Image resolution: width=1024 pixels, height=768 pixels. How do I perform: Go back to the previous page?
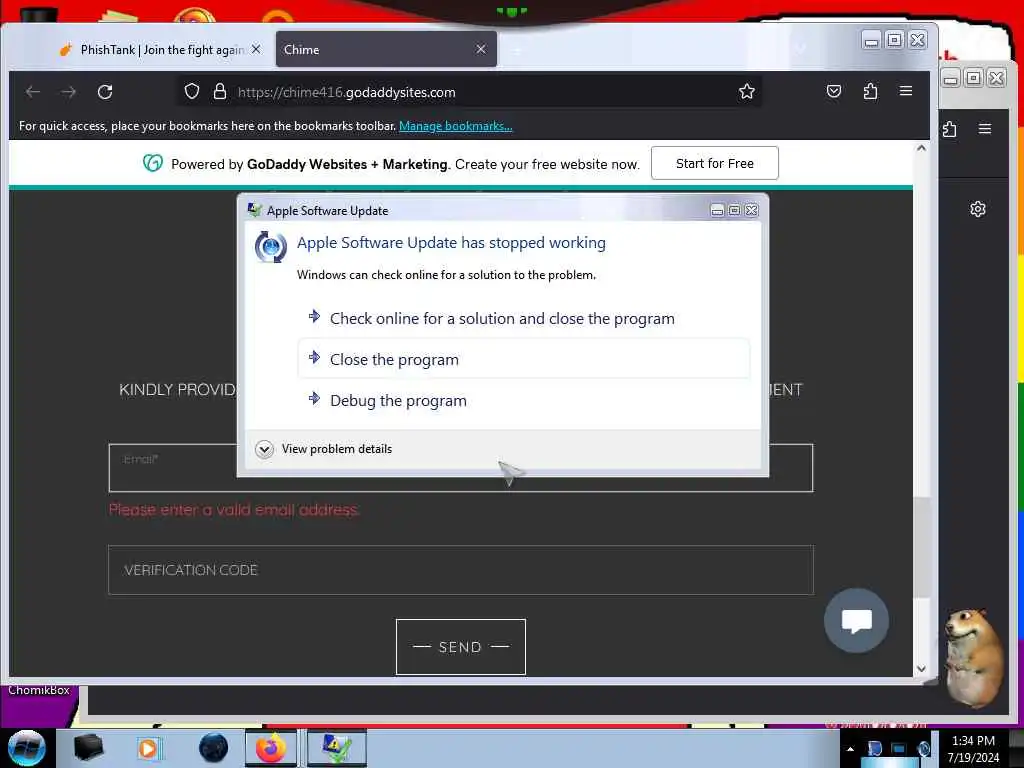pos(33,92)
